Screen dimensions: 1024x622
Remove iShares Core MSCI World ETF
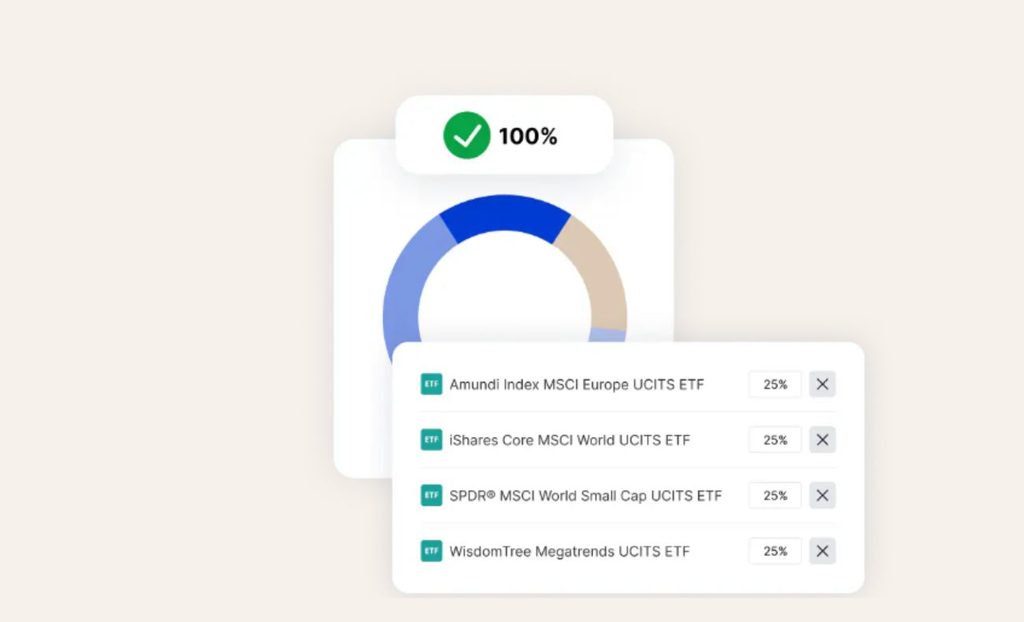click(822, 440)
